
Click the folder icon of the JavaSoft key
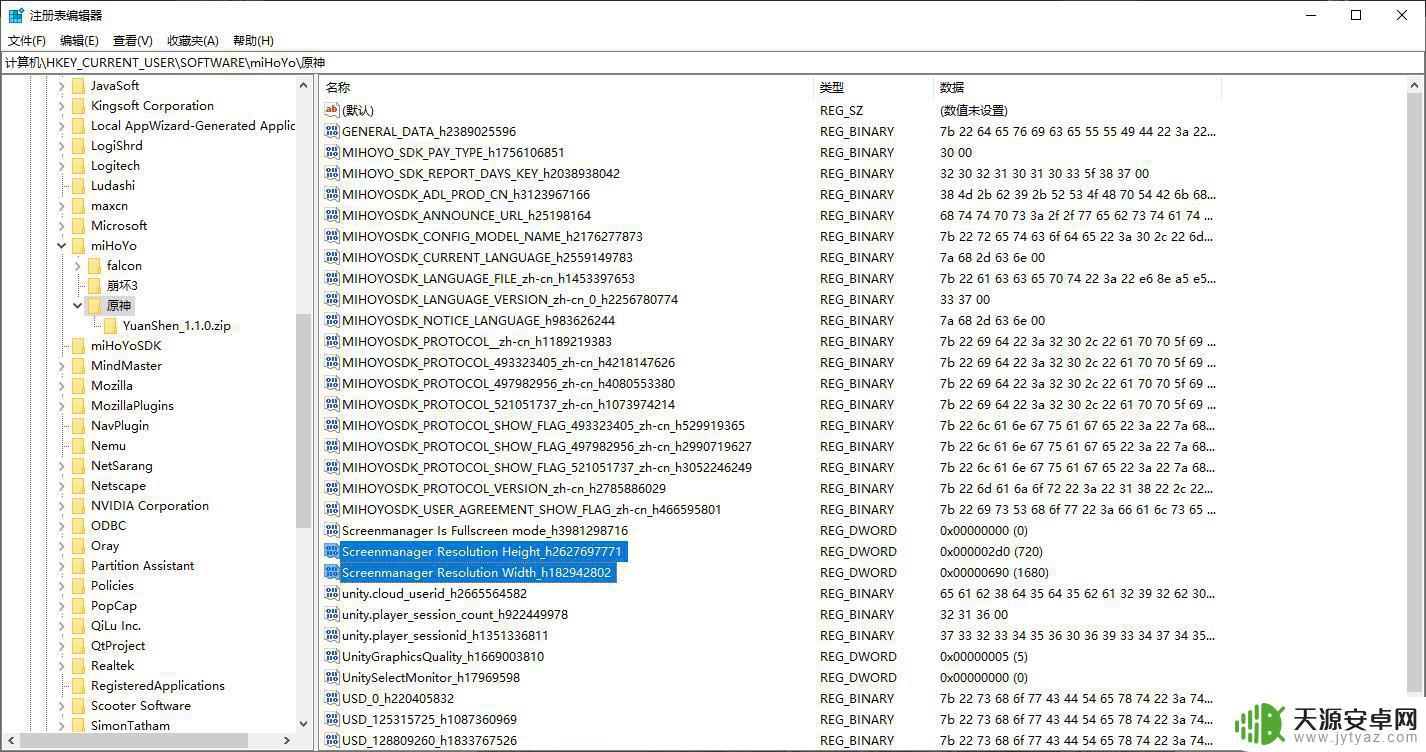[78, 85]
